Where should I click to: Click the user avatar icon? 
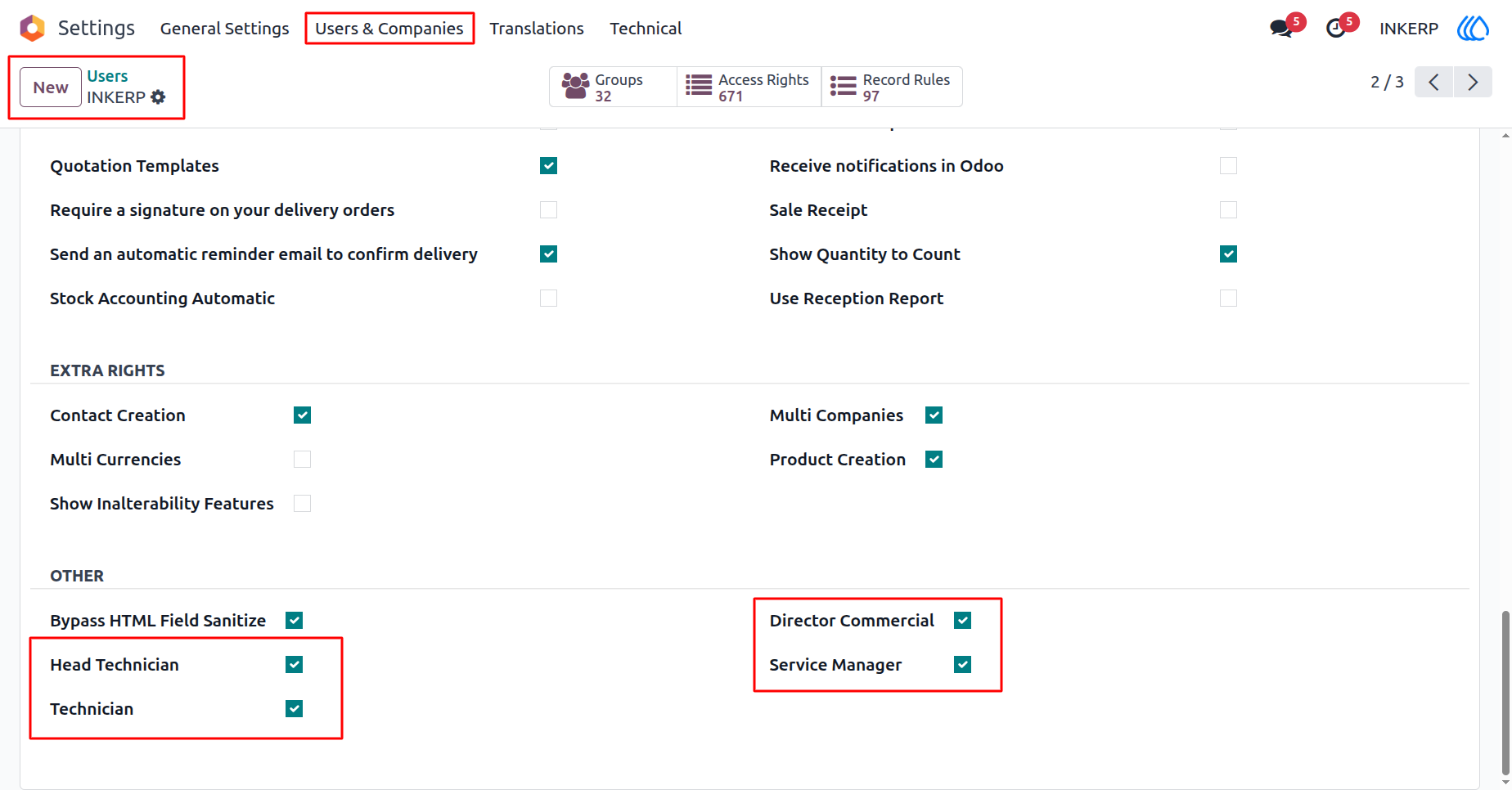point(1473,29)
